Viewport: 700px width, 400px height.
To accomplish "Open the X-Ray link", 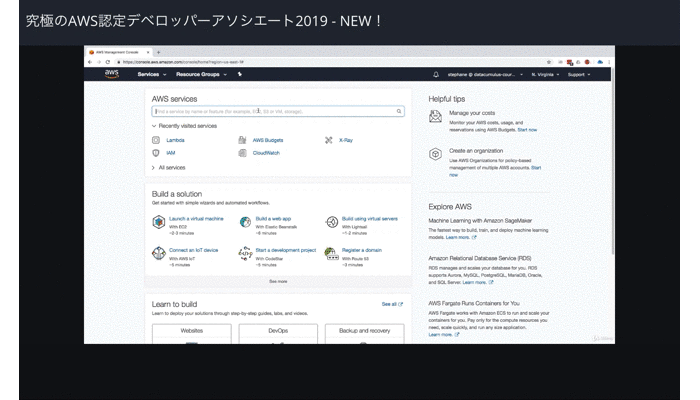I will click(346, 140).
